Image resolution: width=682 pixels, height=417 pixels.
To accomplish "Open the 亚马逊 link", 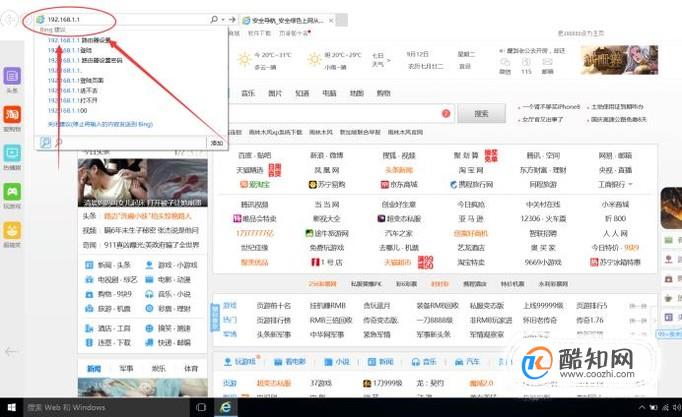I will (x=471, y=219).
